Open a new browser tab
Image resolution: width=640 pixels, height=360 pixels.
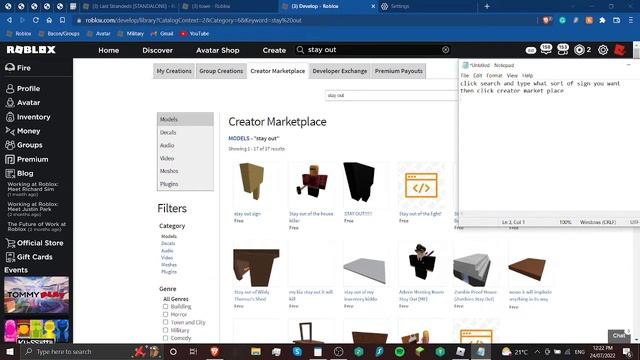[x=487, y=6]
